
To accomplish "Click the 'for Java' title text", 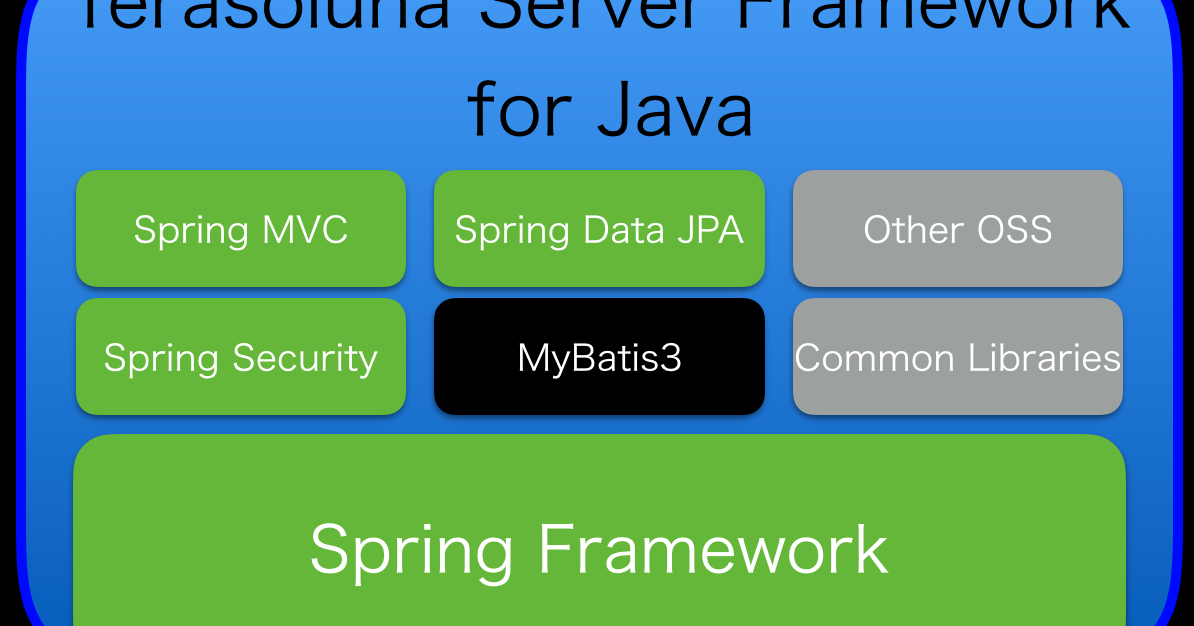I will 610,110.
